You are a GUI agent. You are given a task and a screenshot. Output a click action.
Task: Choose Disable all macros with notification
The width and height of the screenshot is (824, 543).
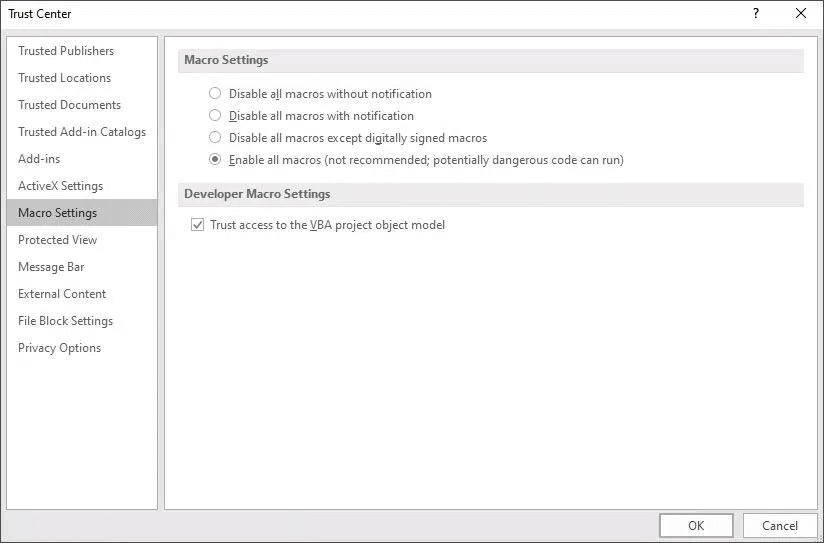pos(215,116)
